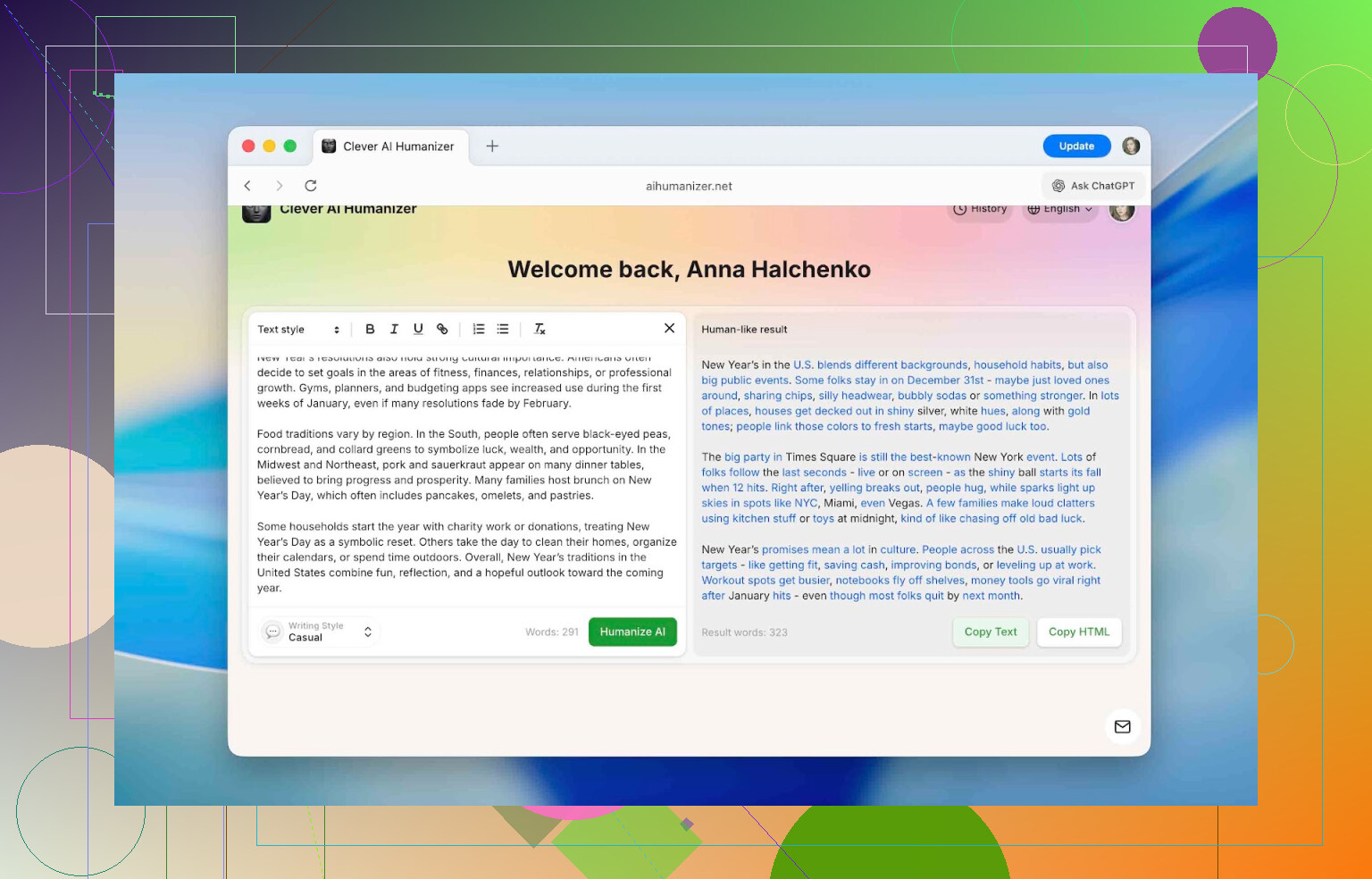This screenshot has width=1372, height=879.
Task: Clear text formatting with the Tx icon
Action: click(540, 329)
